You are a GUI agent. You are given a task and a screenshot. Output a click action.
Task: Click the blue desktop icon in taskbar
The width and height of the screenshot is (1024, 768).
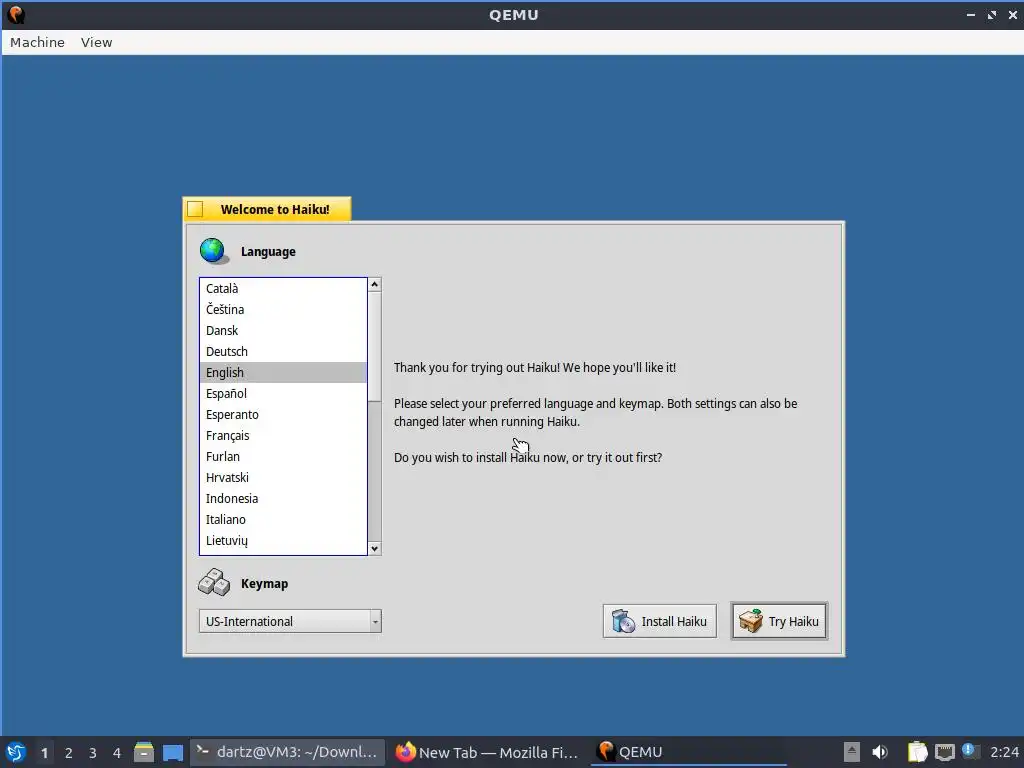[x=173, y=753]
